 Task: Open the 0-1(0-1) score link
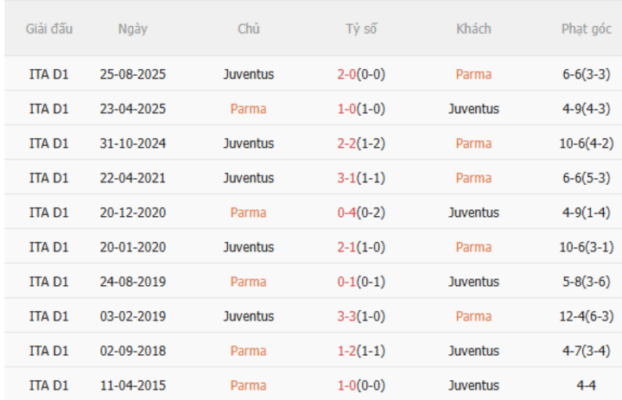[361, 282]
